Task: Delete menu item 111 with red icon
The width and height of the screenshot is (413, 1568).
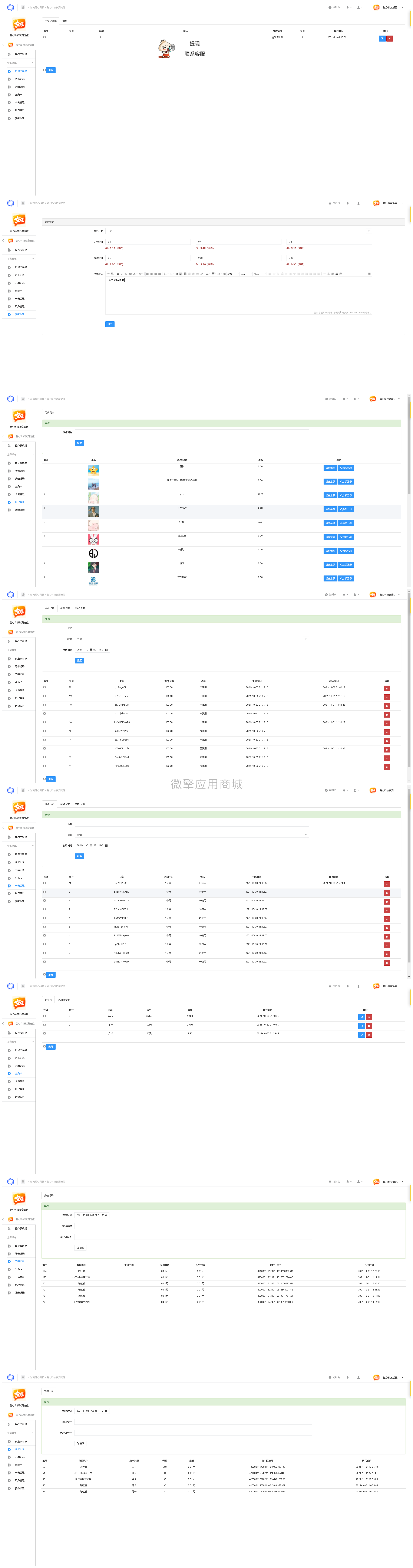Action: (x=389, y=38)
